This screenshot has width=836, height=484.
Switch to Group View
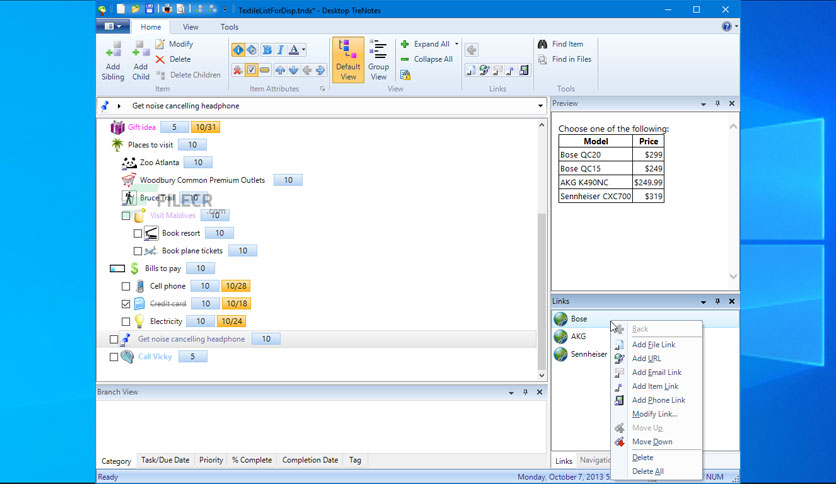click(x=378, y=60)
